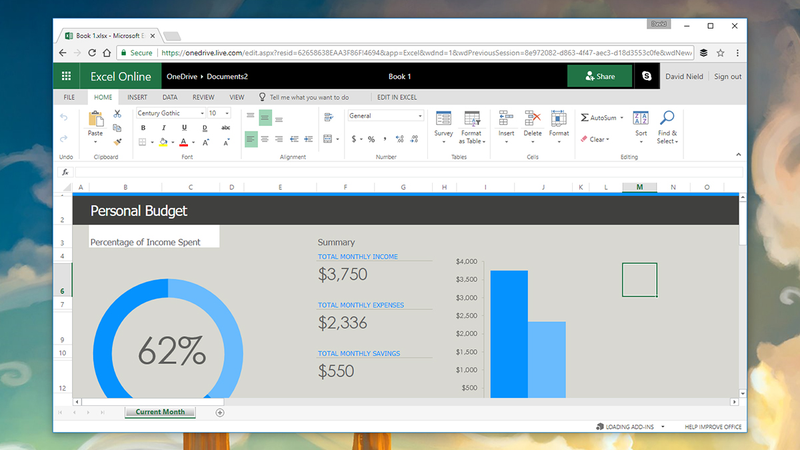Open the Office app launcher grid

pyautogui.click(x=66, y=76)
